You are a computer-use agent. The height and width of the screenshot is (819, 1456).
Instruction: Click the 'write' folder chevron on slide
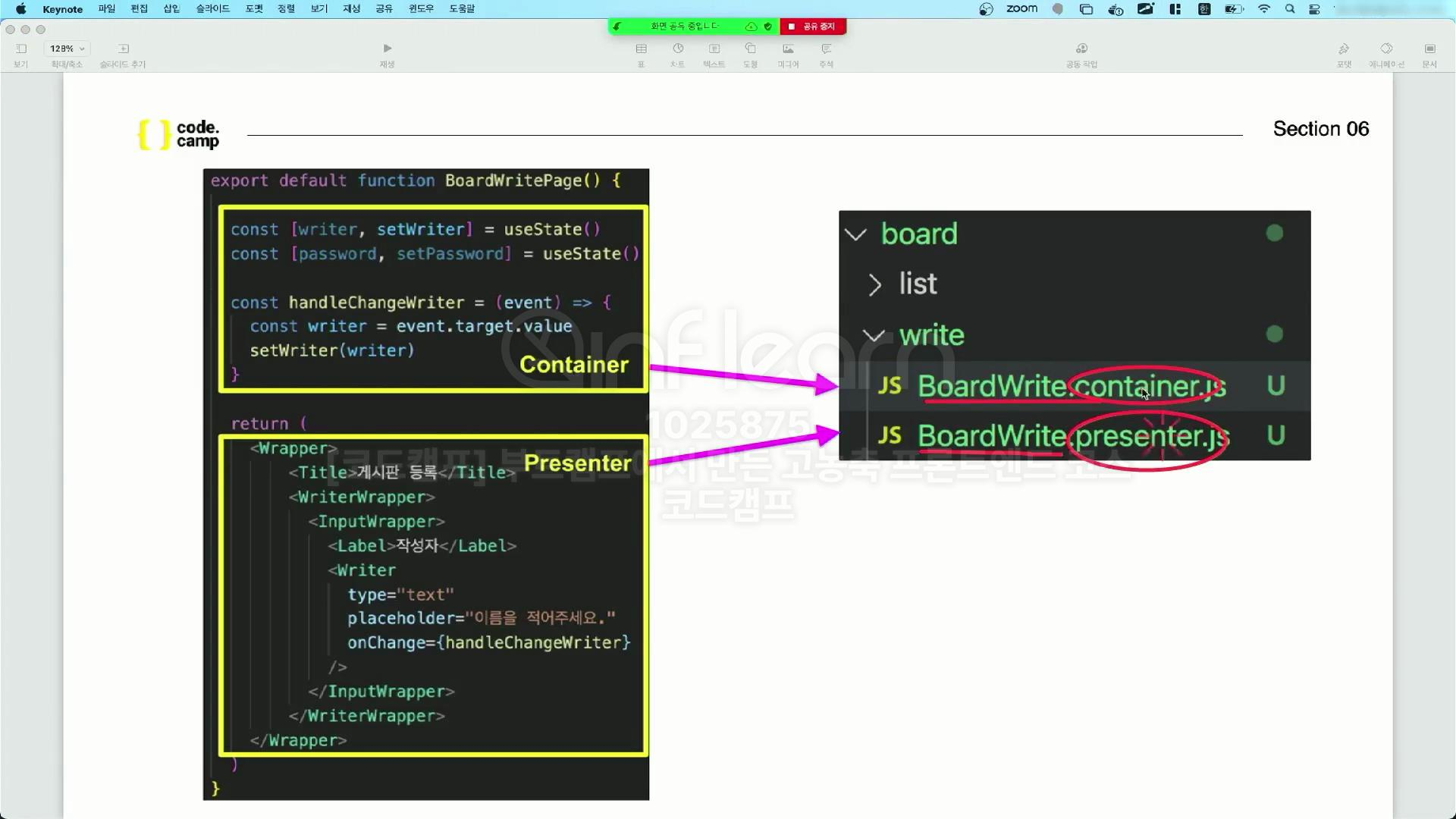click(874, 335)
